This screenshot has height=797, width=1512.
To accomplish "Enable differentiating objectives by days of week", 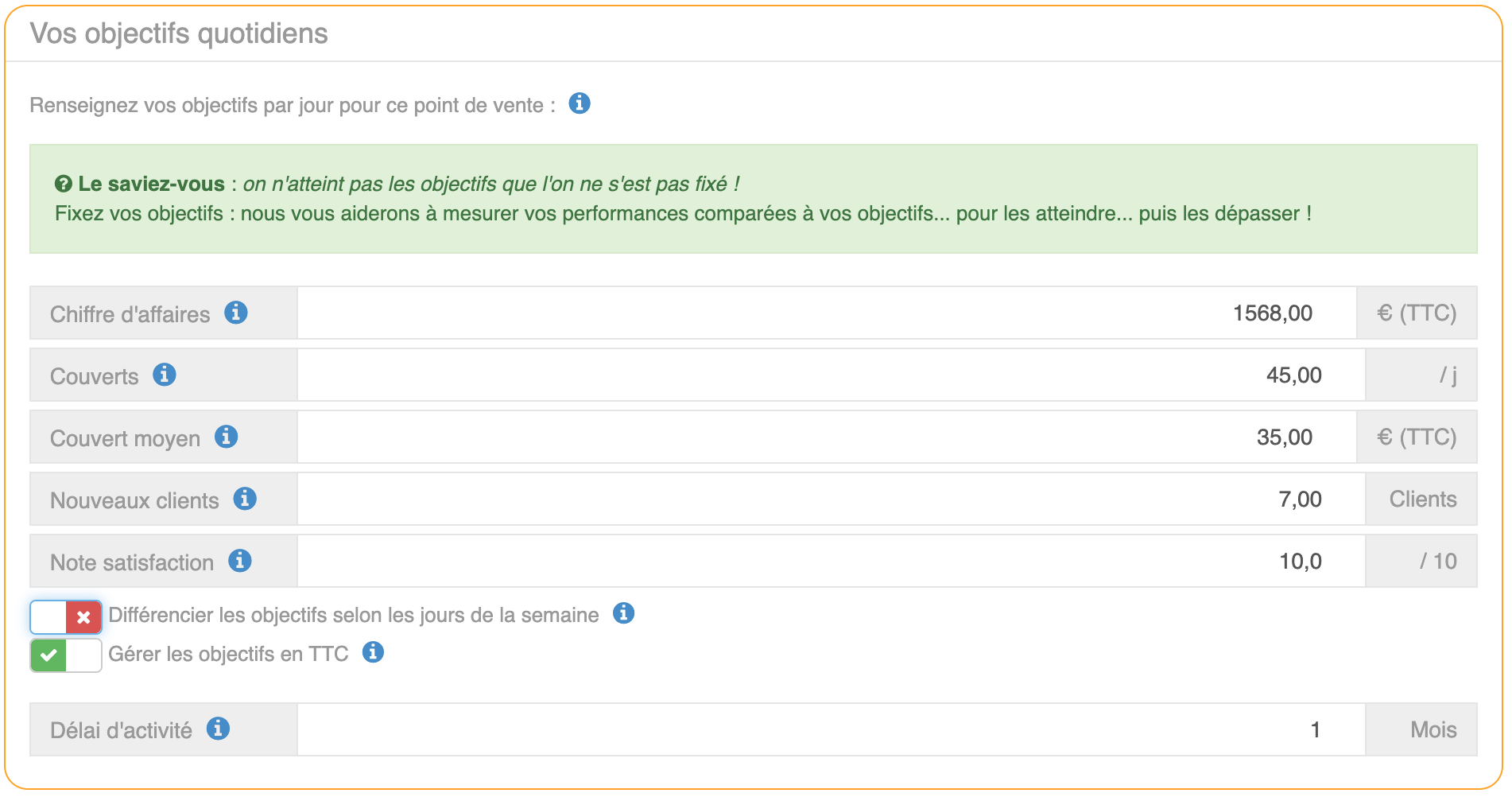I will (66, 617).
